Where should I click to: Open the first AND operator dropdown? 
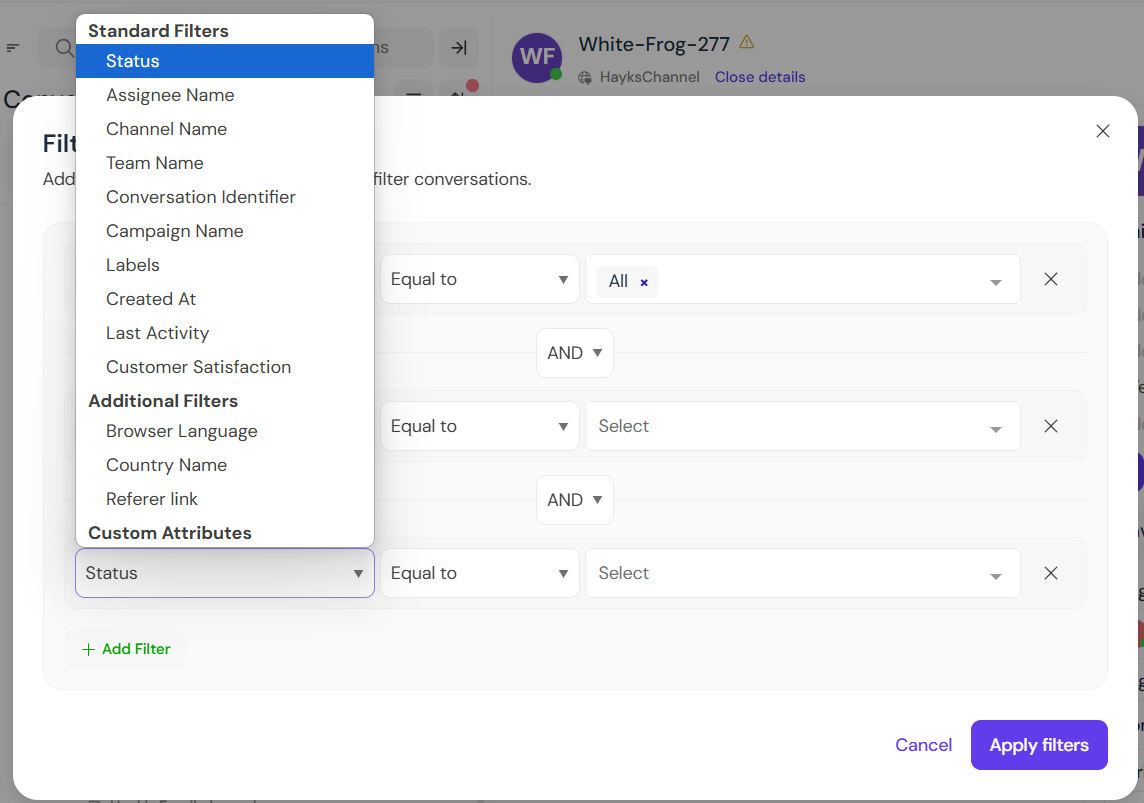coord(574,353)
